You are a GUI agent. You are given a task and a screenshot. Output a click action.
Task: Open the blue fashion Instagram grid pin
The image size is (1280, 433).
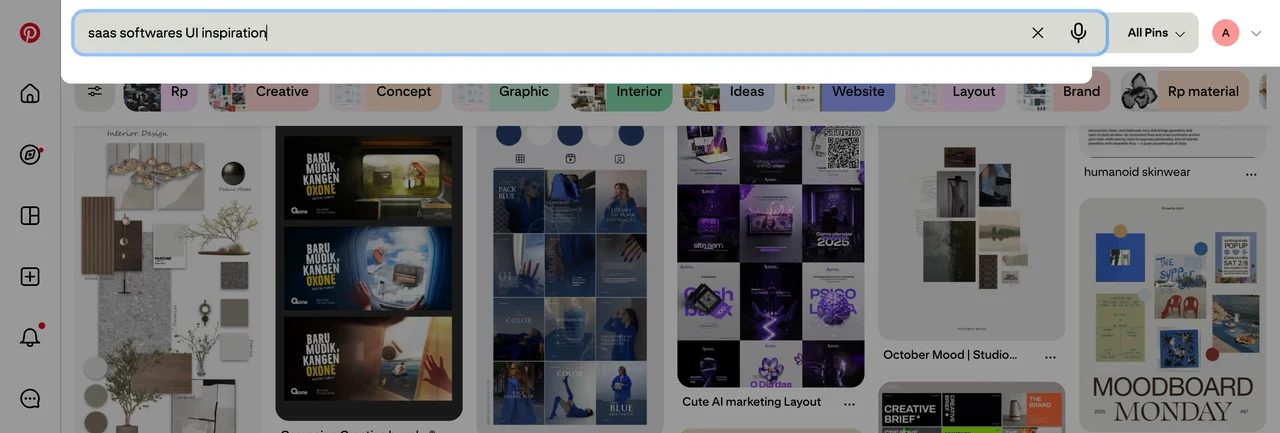click(571, 279)
